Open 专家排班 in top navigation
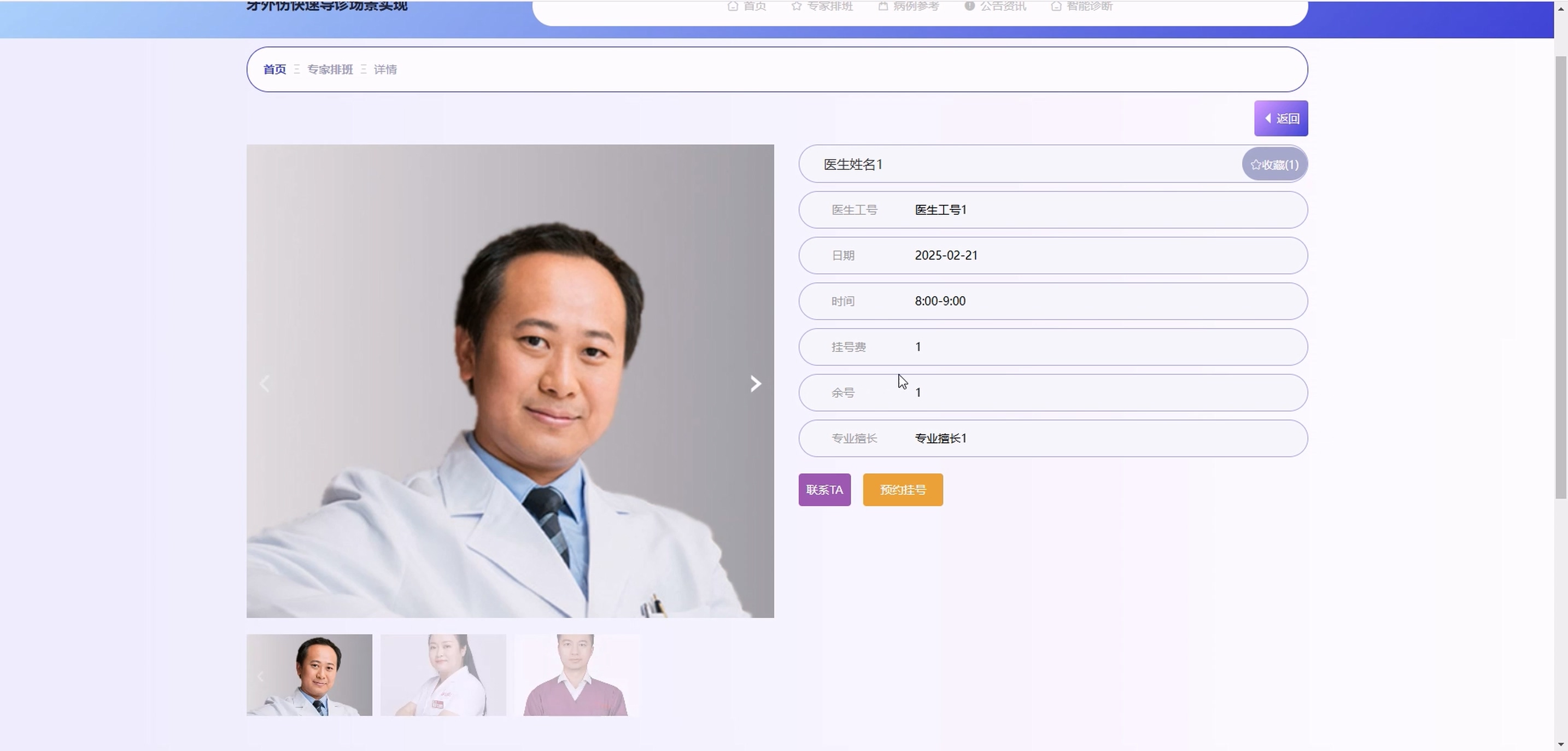 [x=822, y=6]
